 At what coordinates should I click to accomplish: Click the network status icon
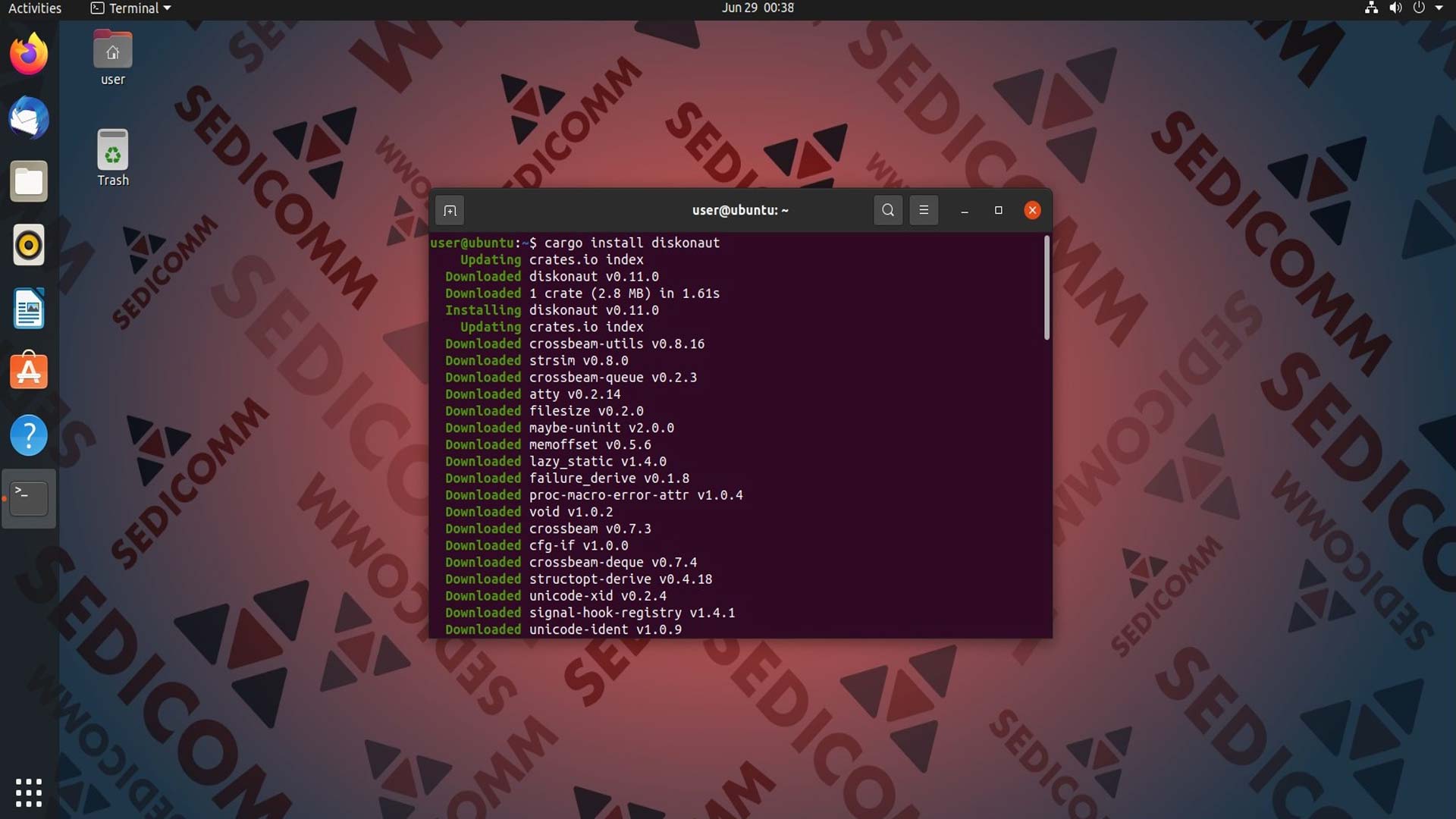coord(1371,8)
